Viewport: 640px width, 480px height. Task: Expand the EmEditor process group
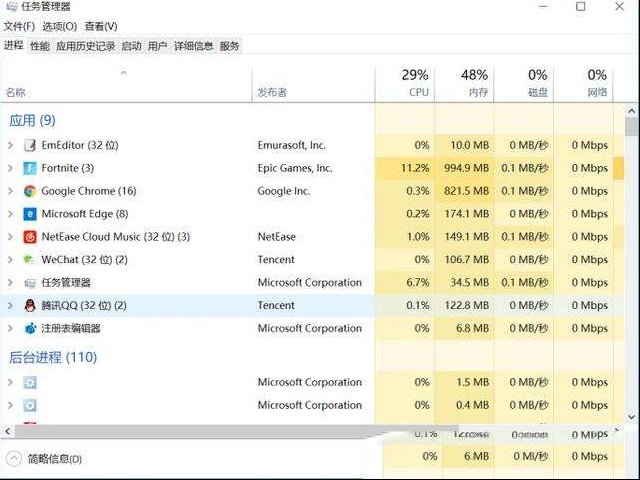[10, 145]
